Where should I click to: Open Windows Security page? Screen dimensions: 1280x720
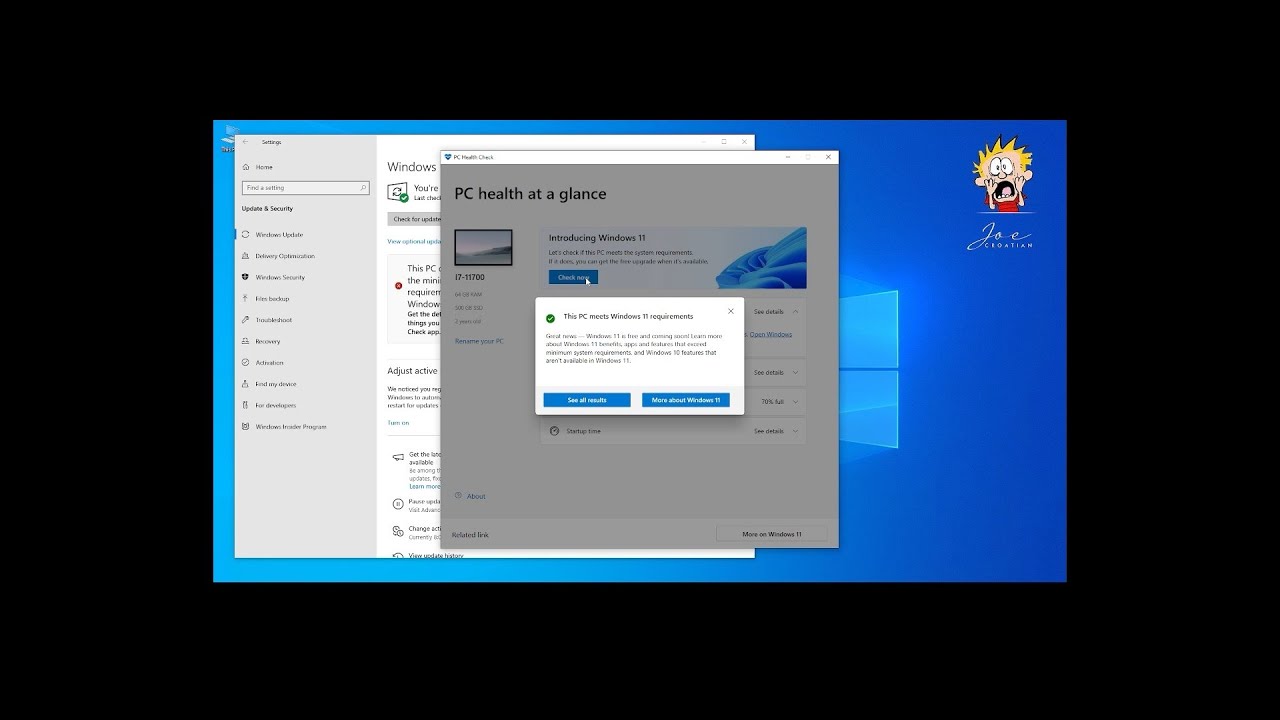(x=280, y=277)
